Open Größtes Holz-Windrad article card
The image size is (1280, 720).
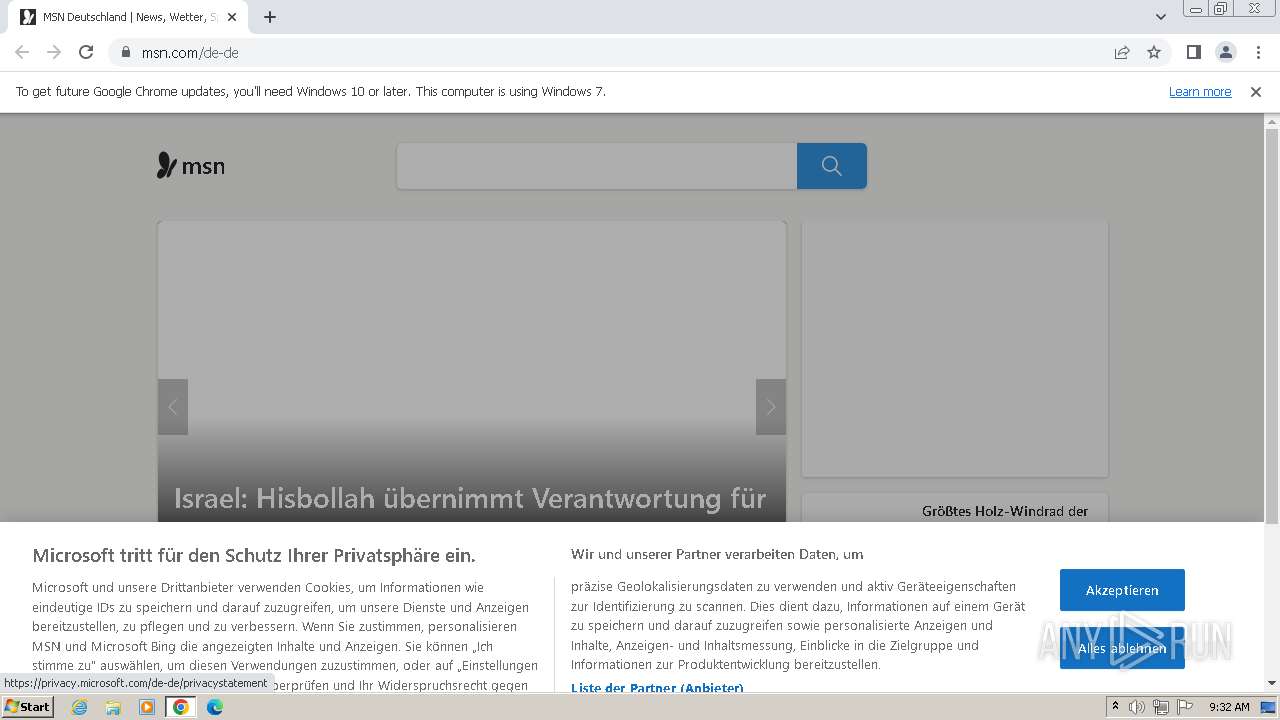[955, 508]
